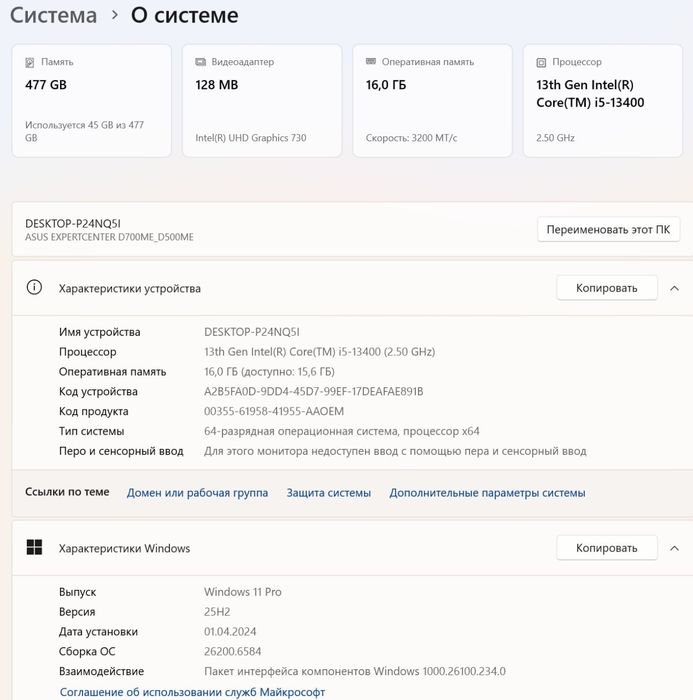The height and width of the screenshot is (700, 693).
Task: Select the 16,0 ГБ memory card
Action: coord(433,101)
